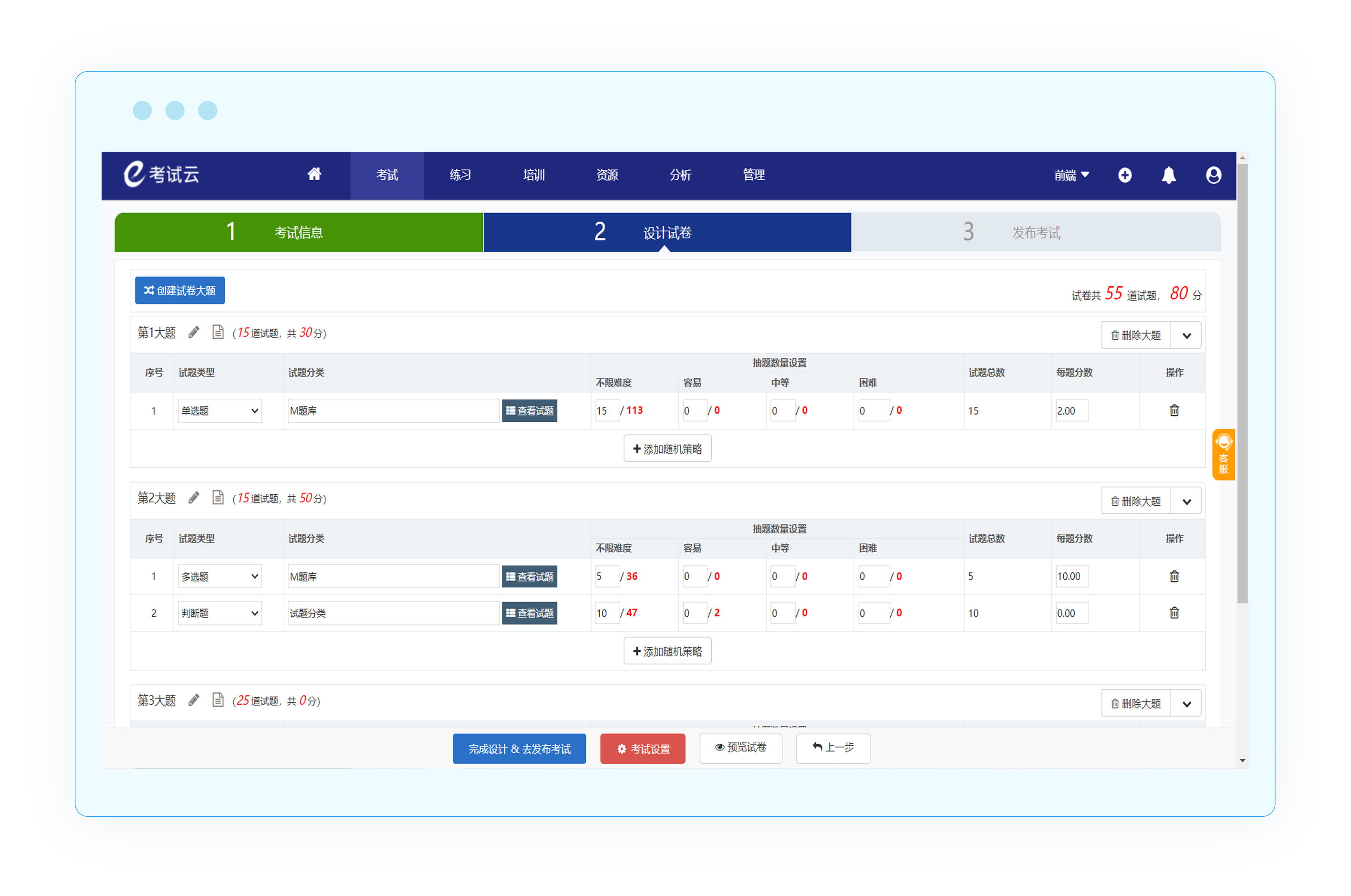Open the 前端 dropdown in header

coord(1071,175)
